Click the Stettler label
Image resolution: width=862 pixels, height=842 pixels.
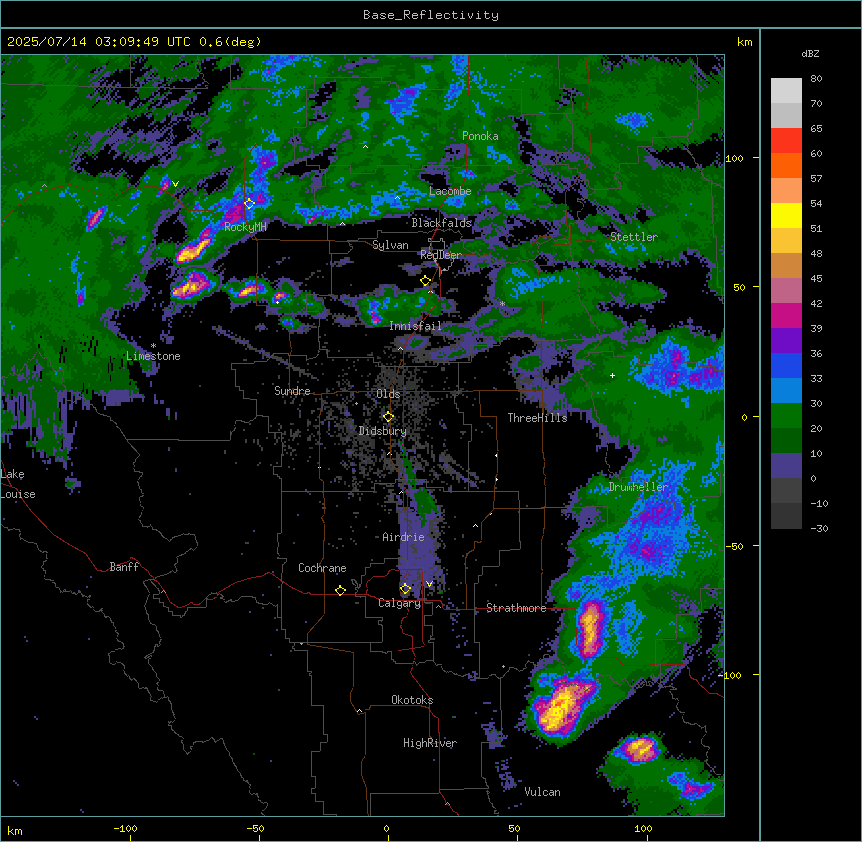click(634, 237)
